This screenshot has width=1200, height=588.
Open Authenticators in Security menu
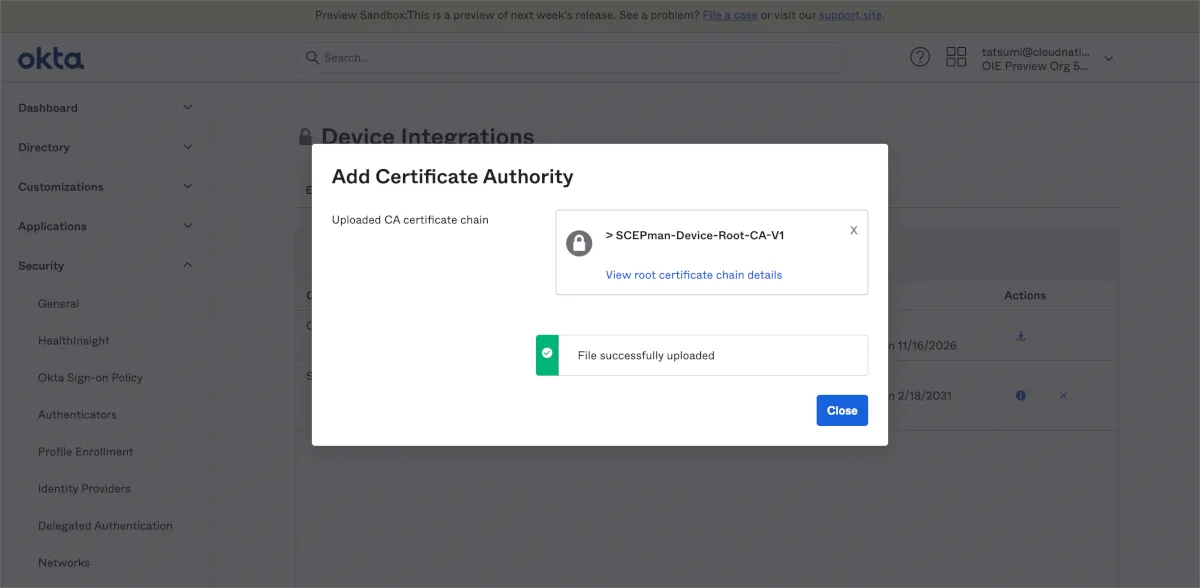click(77, 414)
